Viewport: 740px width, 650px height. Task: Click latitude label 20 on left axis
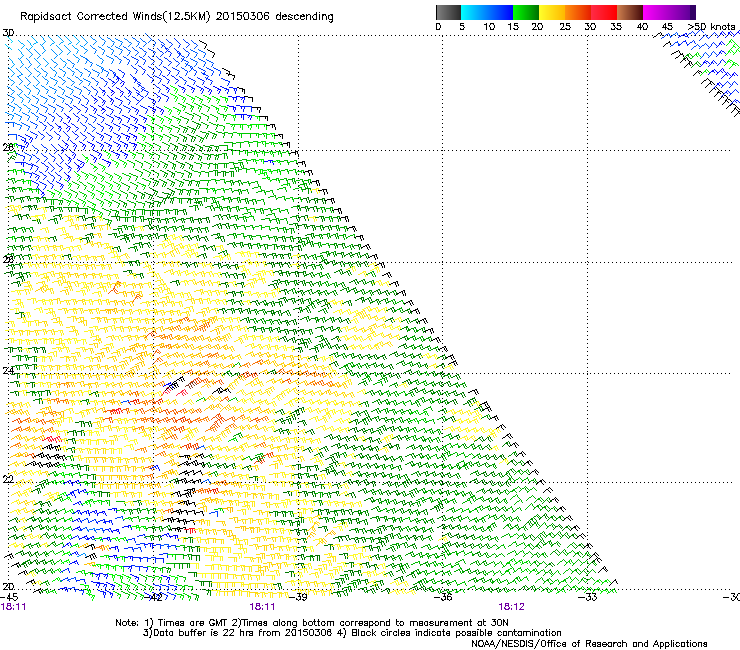point(8,587)
